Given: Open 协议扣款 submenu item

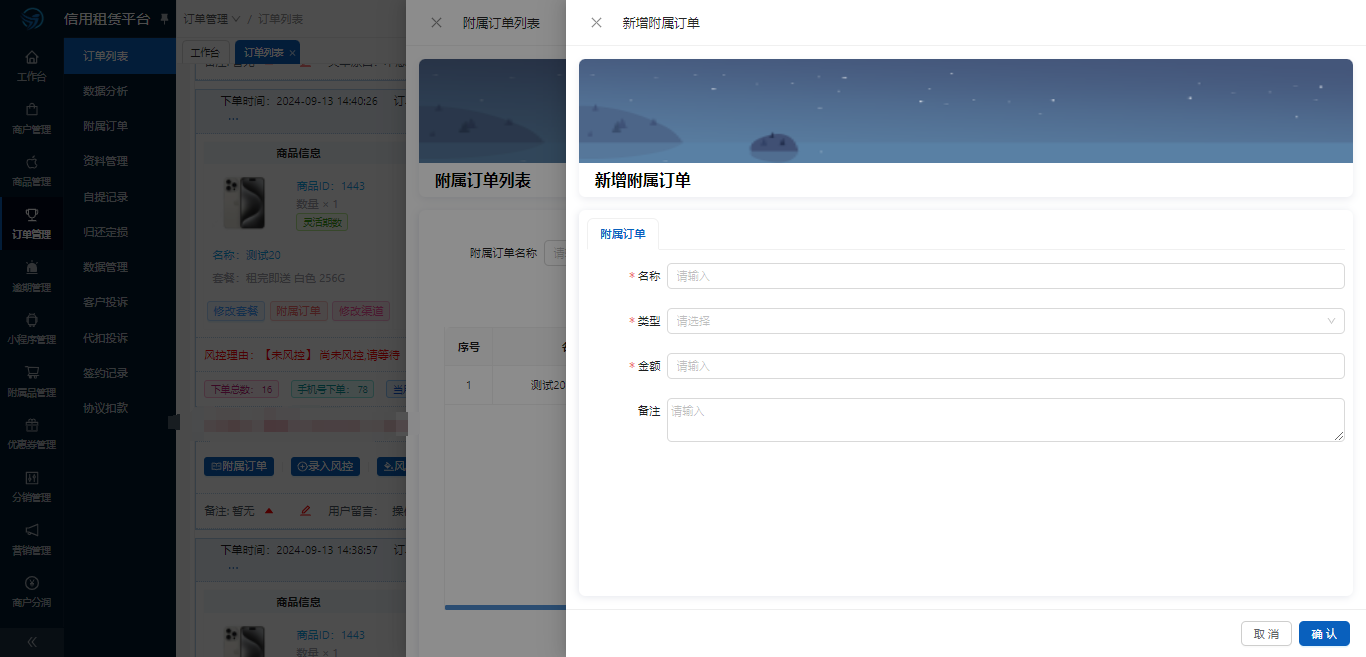Looking at the screenshot, I should pyautogui.click(x=119, y=408).
